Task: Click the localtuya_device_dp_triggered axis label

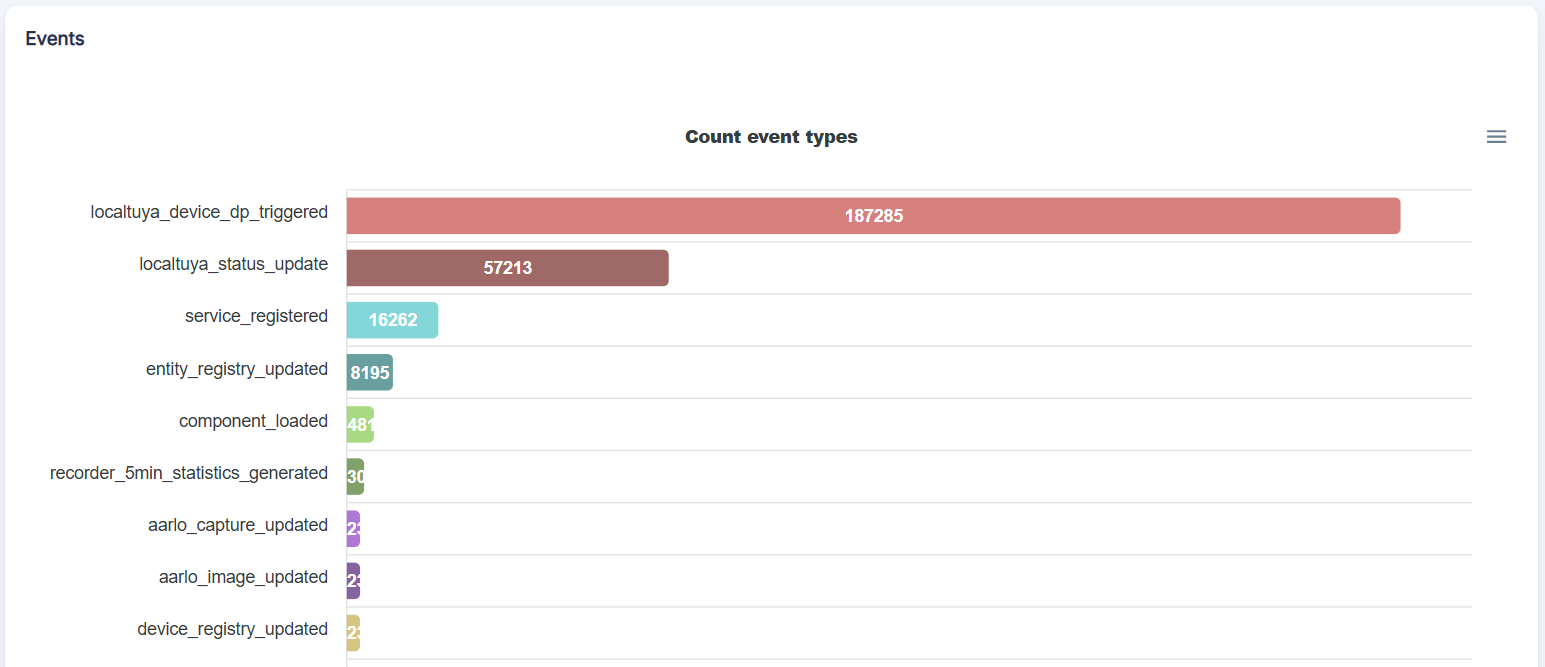Action: click(209, 212)
